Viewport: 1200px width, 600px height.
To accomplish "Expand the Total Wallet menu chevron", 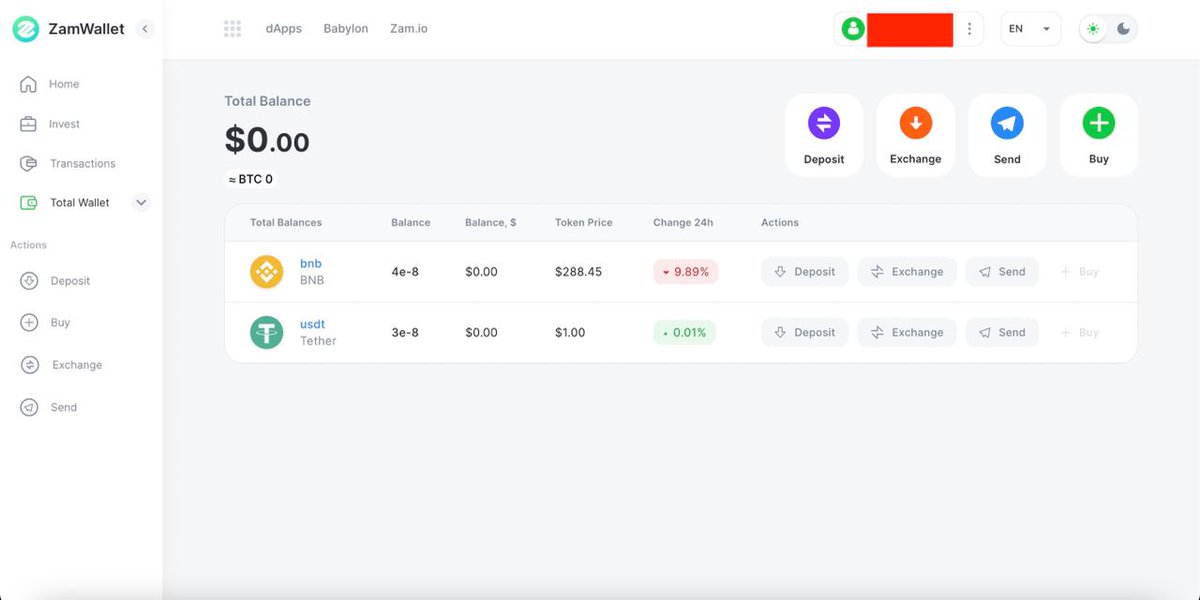I will tap(141, 202).
